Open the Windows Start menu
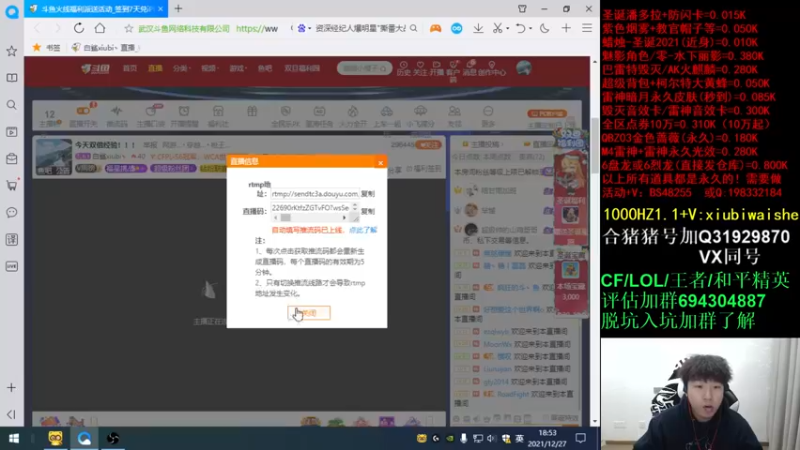 [14, 438]
